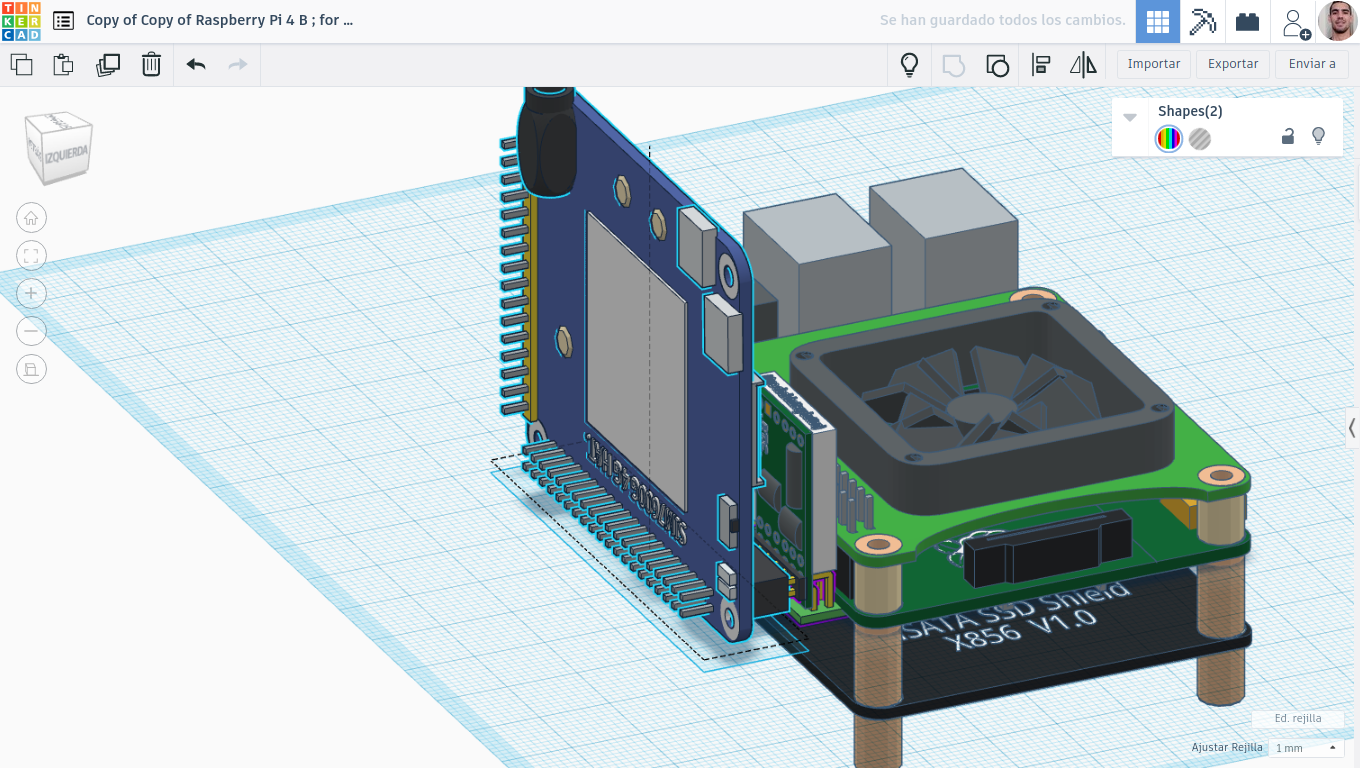Screen dimensions: 1360x768
Task: Switch to 3D design grid view
Action: pyautogui.click(x=1158, y=22)
